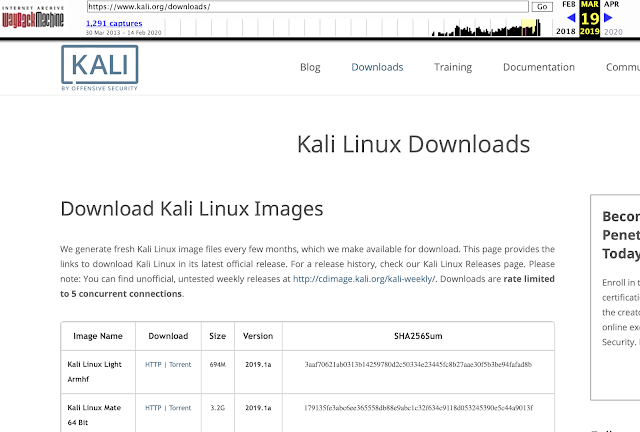640x432 pixels.
Task: Click the Go button
Action: click(542, 7)
